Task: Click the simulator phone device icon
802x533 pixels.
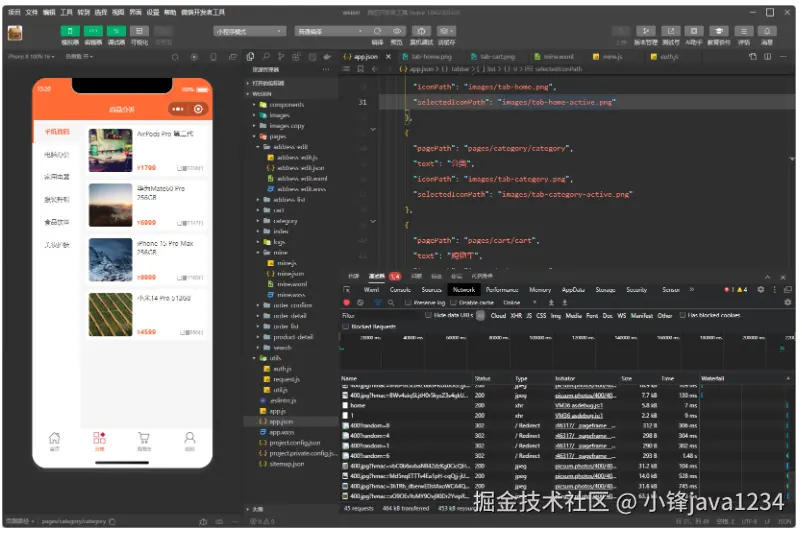Action: [x=213, y=57]
